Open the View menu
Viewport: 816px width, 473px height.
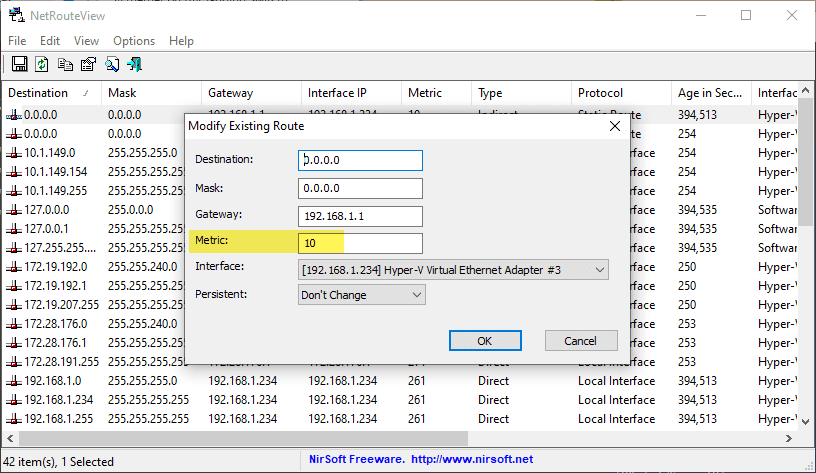[87, 41]
